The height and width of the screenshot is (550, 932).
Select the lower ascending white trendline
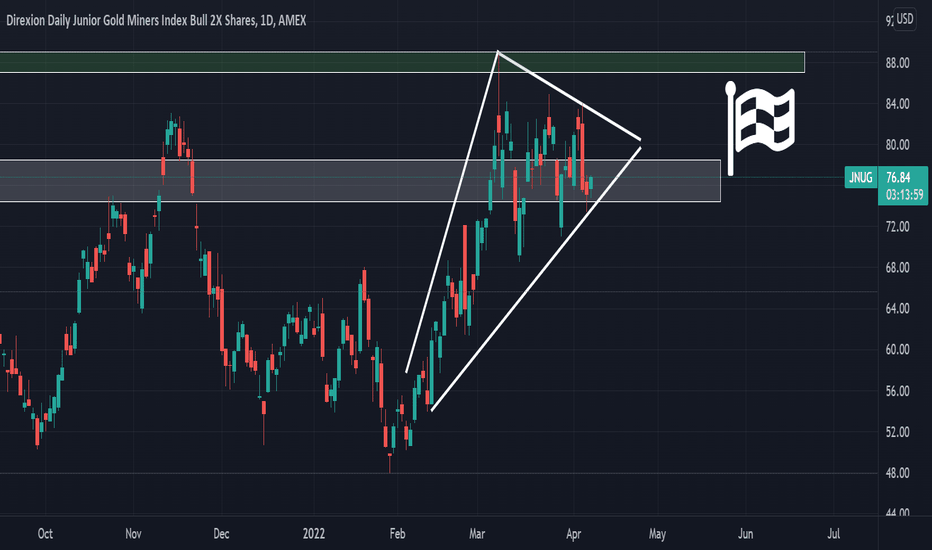point(536,279)
